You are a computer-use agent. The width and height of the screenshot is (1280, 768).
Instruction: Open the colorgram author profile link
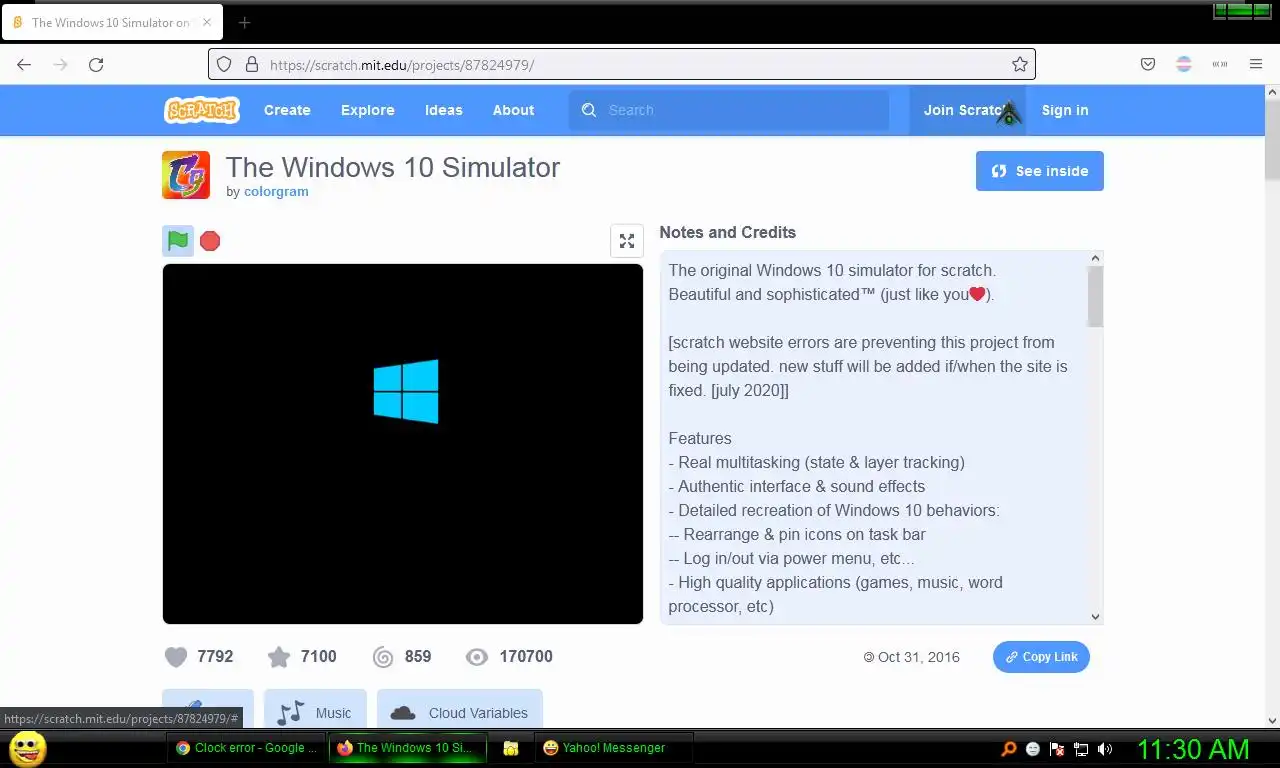click(x=276, y=191)
